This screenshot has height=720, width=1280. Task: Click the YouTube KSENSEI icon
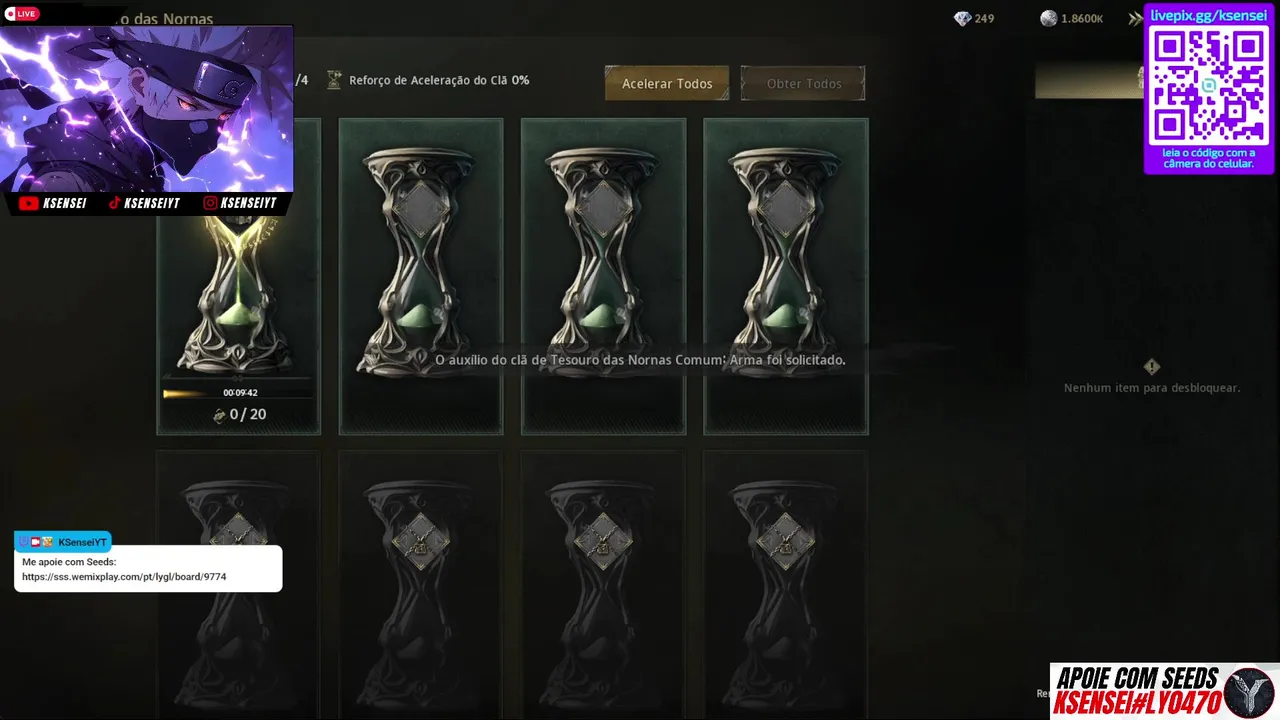click(x=28, y=203)
